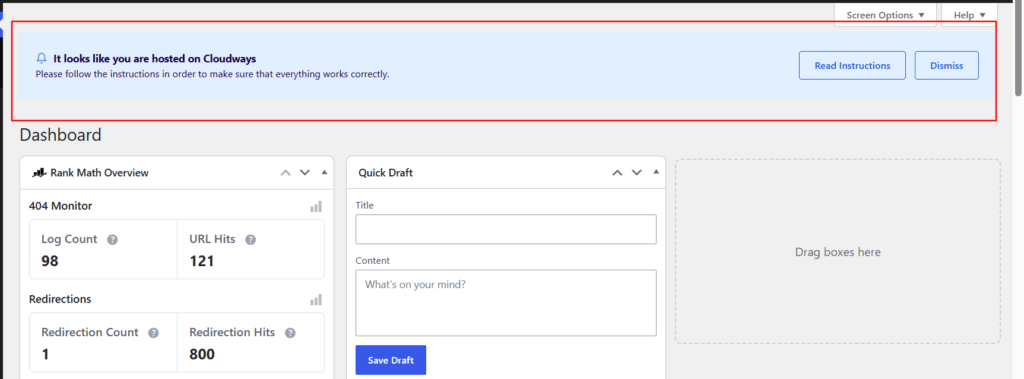1024x379 pixels.
Task: Focus the Quick Draft Title field
Action: (505, 229)
